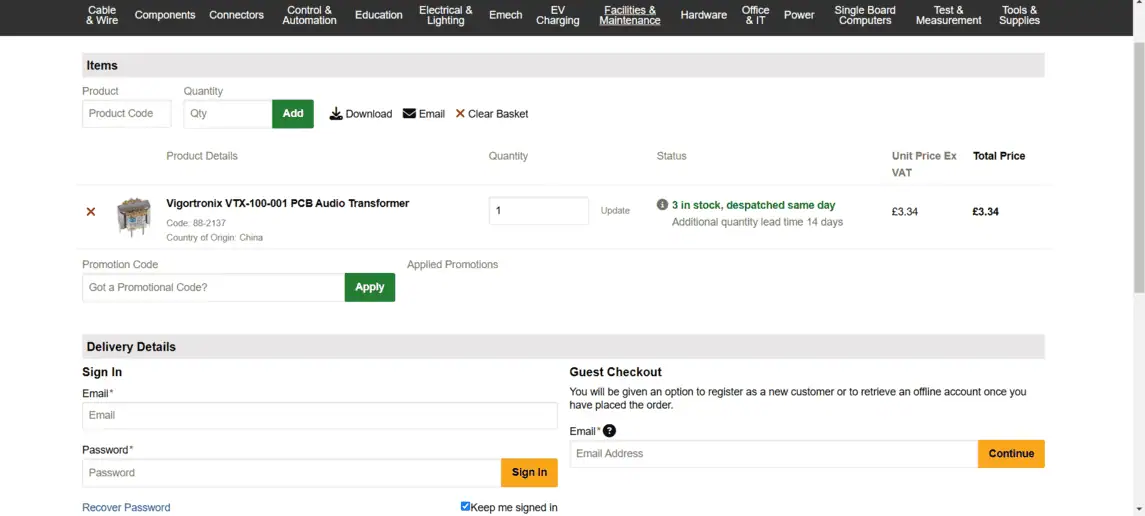Click the '3 in stock, despatched same day' text

(754, 205)
